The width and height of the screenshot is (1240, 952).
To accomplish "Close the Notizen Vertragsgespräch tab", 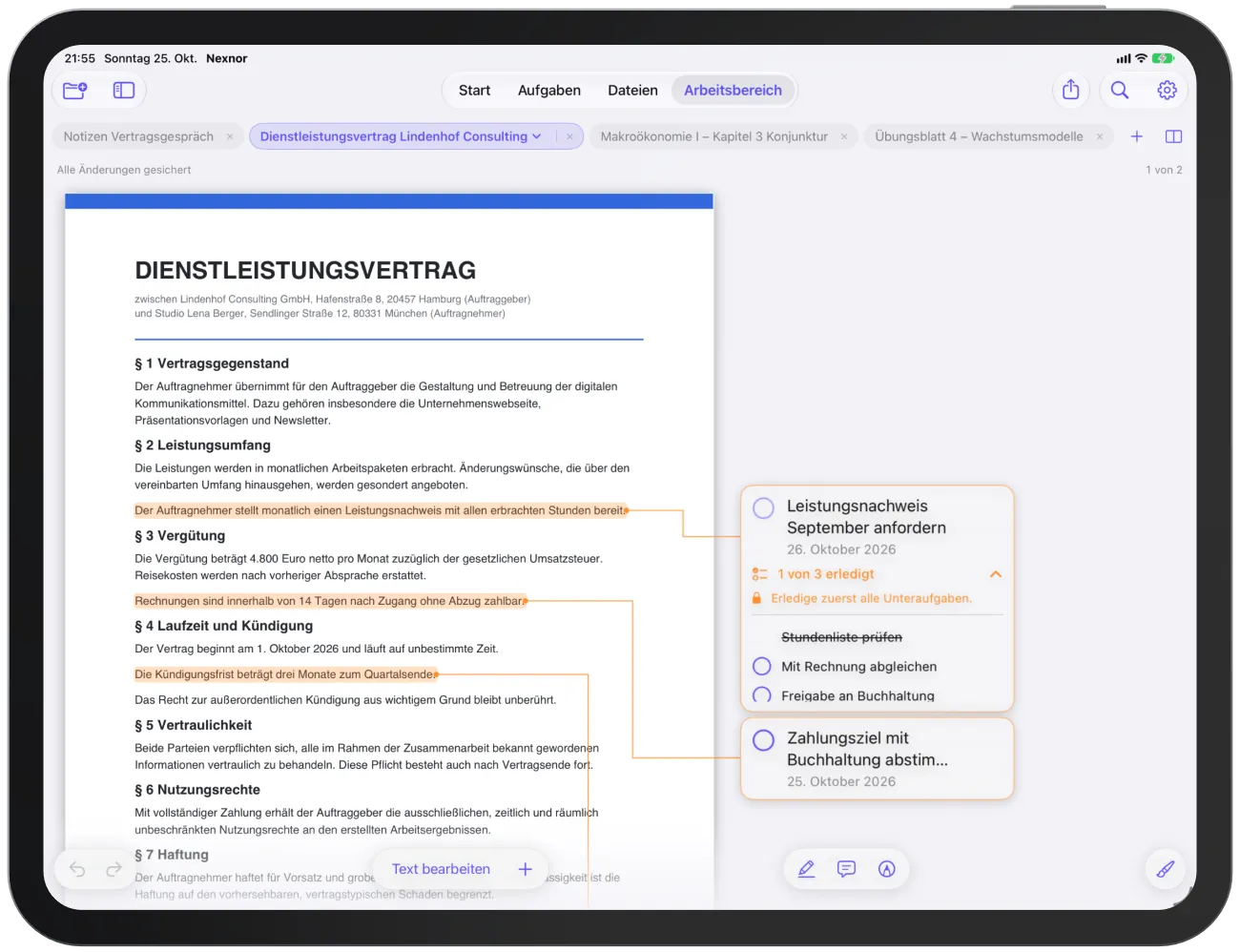I will (x=230, y=136).
